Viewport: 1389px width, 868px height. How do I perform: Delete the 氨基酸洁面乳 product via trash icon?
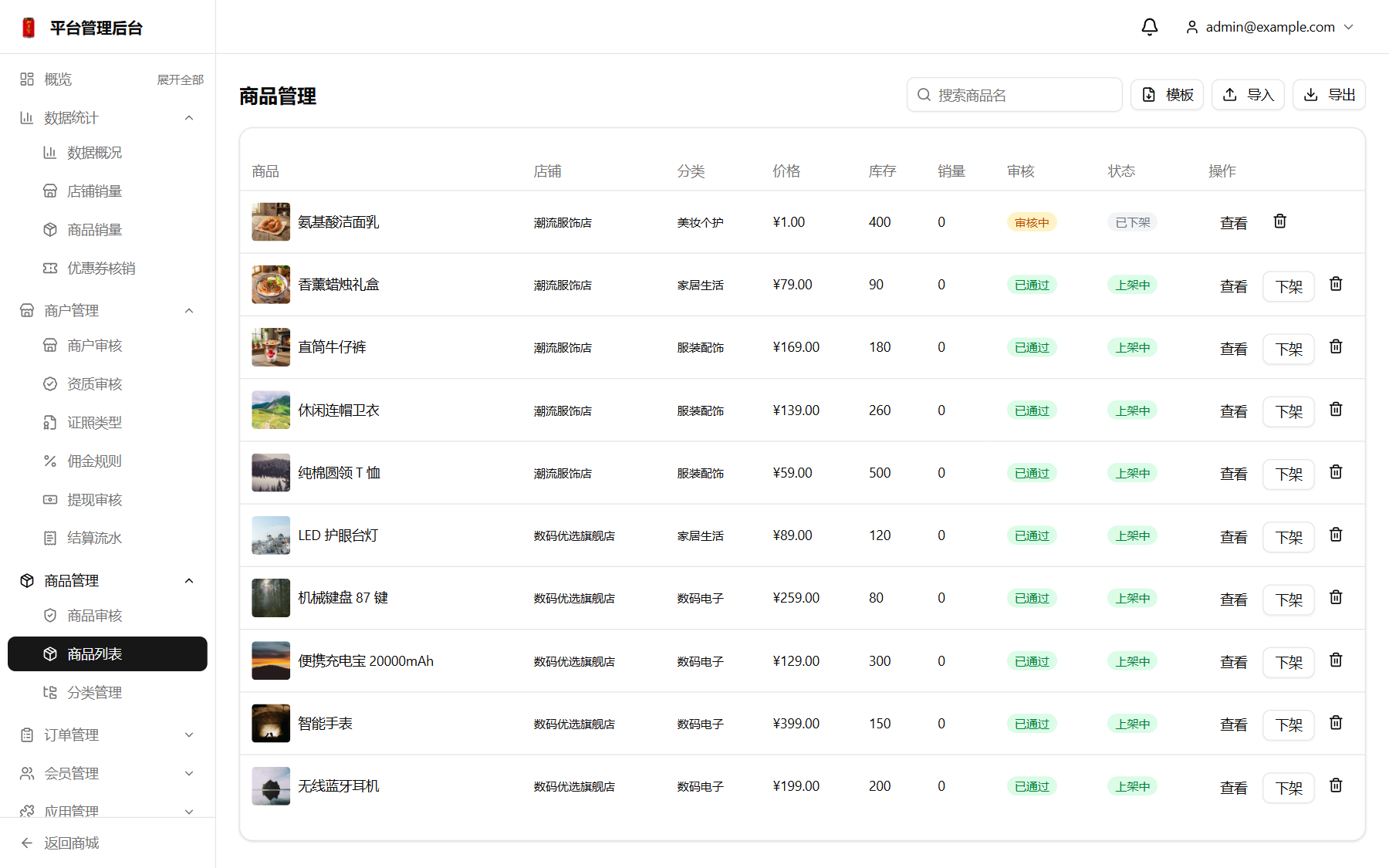tap(1279, 221)
